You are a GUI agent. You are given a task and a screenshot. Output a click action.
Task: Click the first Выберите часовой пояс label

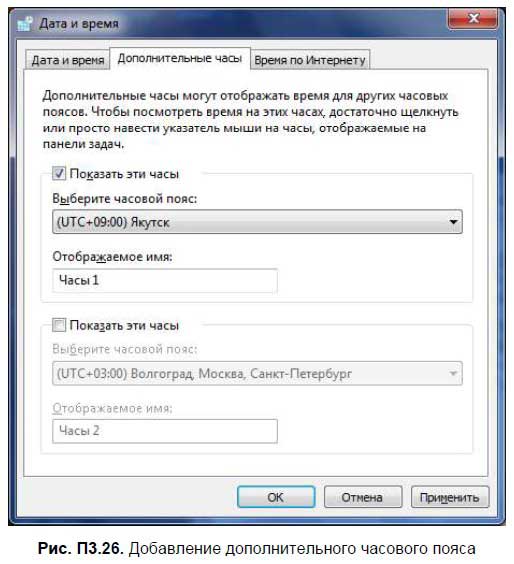[124, 199]
